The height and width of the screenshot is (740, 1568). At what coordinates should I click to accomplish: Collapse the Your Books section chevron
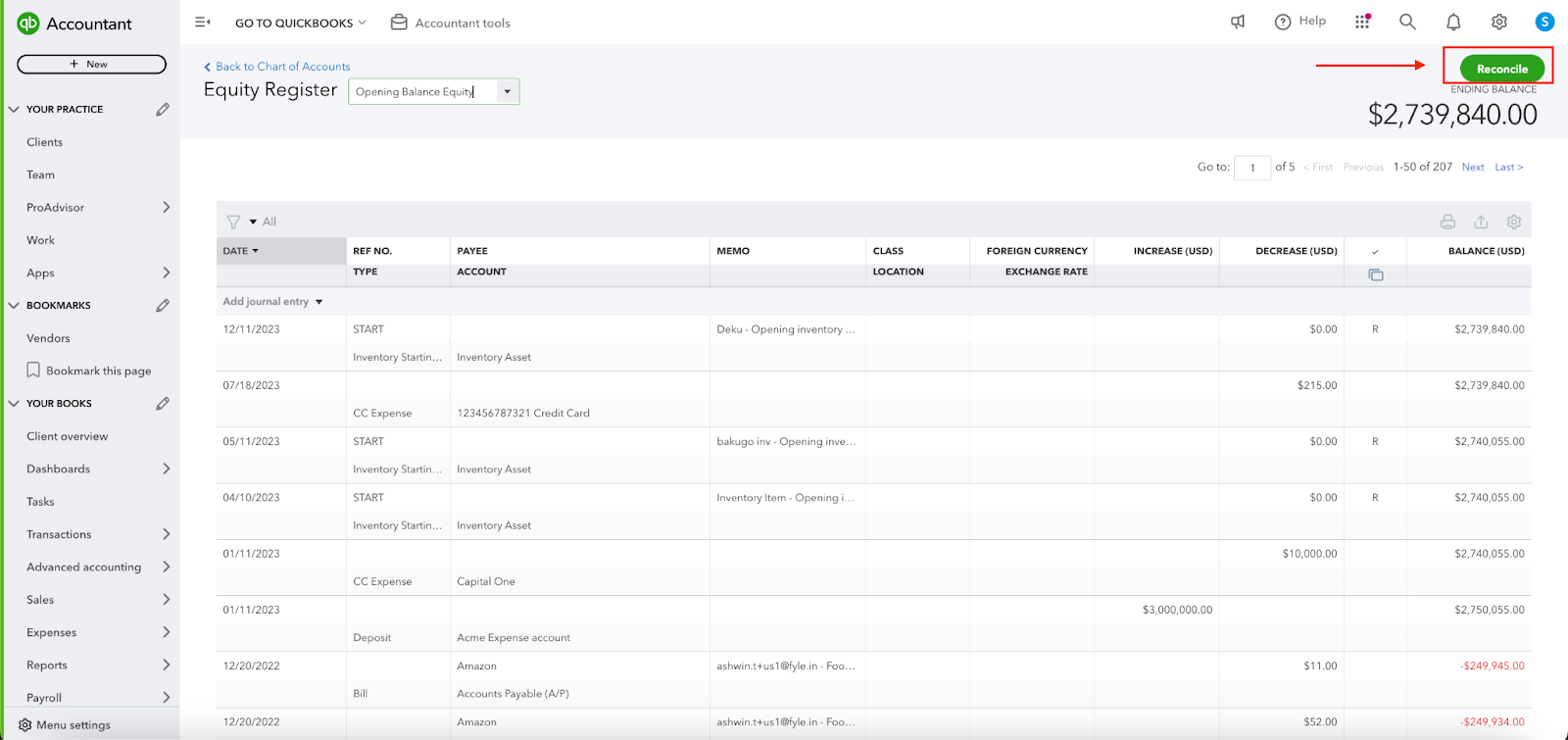point(14,404)
